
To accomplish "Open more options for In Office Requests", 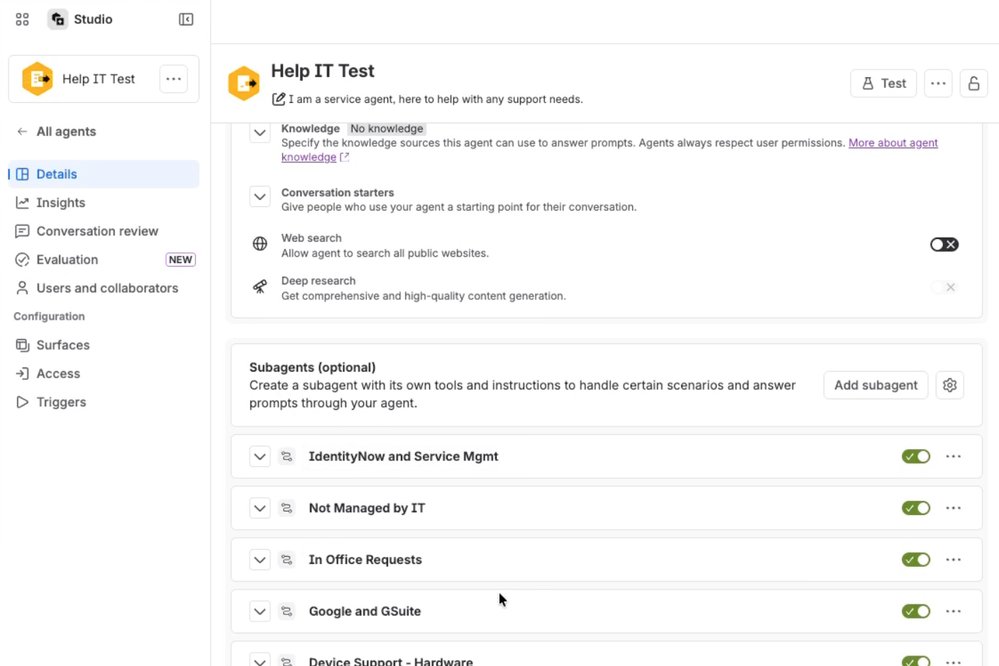I will tap(953, 560).
